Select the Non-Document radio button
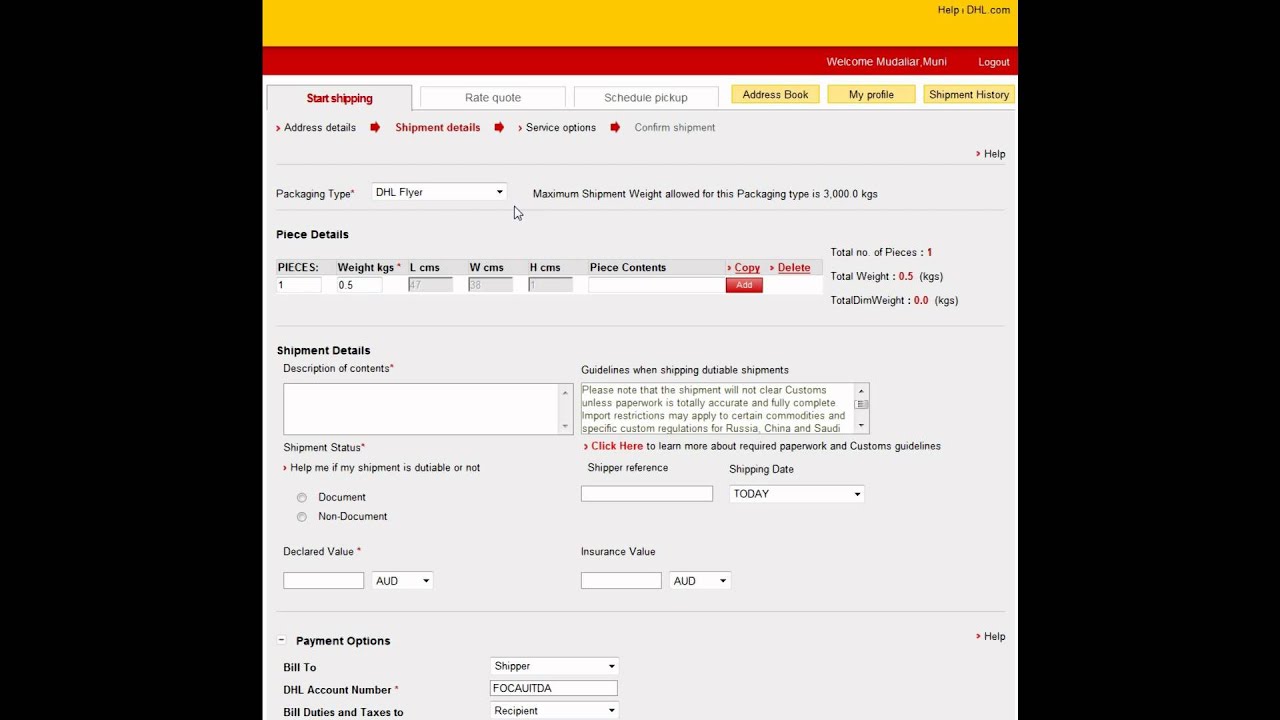This screenshot has height=720, width=1280. point(302,517)
